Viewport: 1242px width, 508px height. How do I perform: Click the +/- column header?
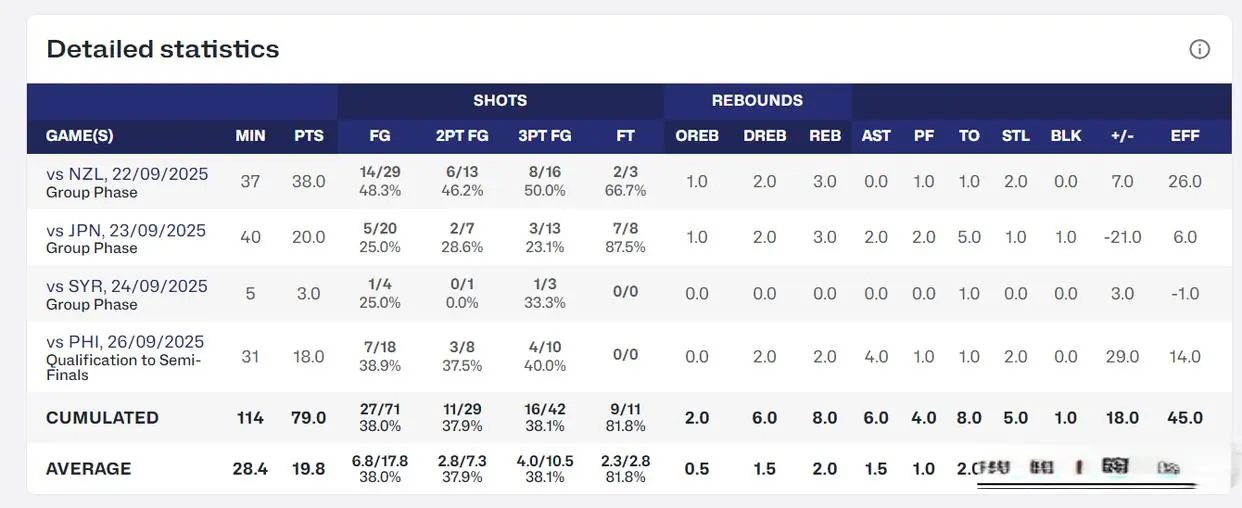tap(1122, 135)
